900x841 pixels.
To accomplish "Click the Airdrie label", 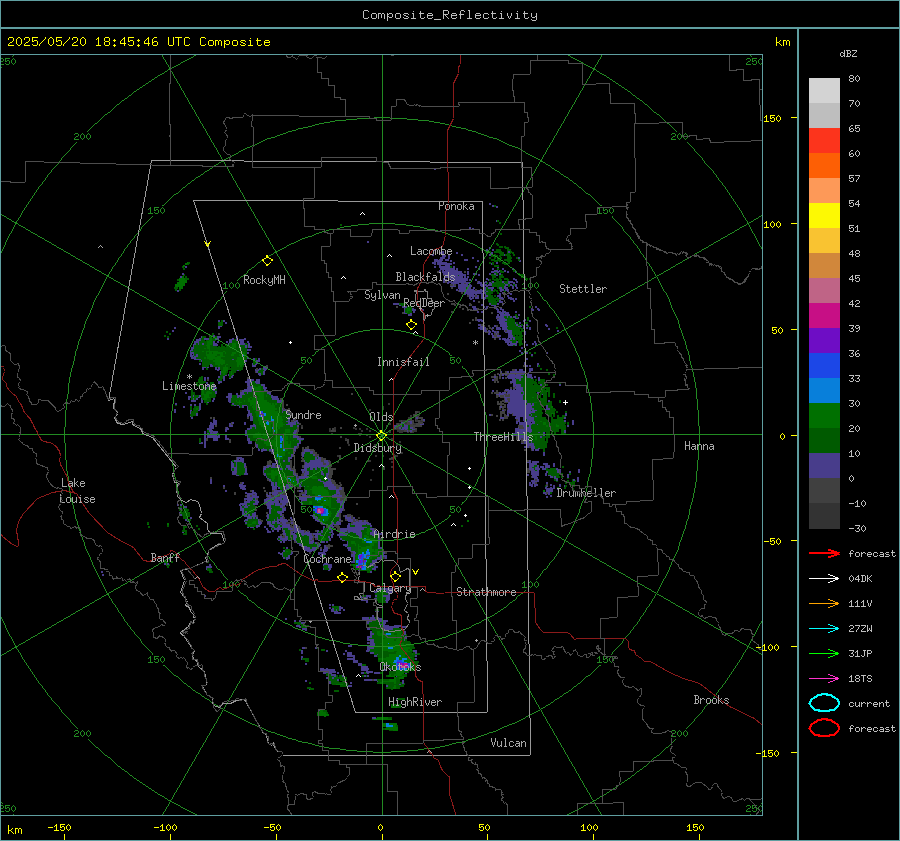I will [394, 534].
